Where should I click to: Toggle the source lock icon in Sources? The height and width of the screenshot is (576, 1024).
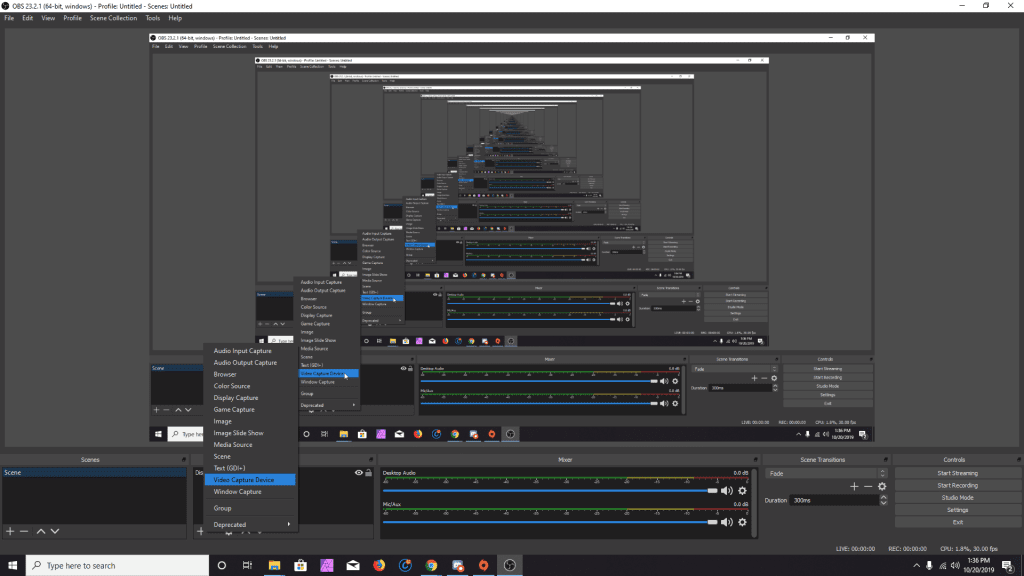[368, 473]
